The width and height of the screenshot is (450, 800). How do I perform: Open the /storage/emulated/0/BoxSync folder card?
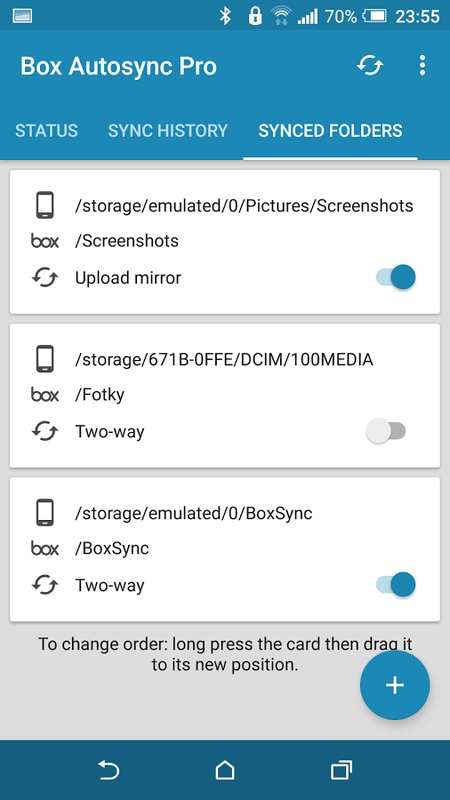pyautogui.click(x=225, y=549)
